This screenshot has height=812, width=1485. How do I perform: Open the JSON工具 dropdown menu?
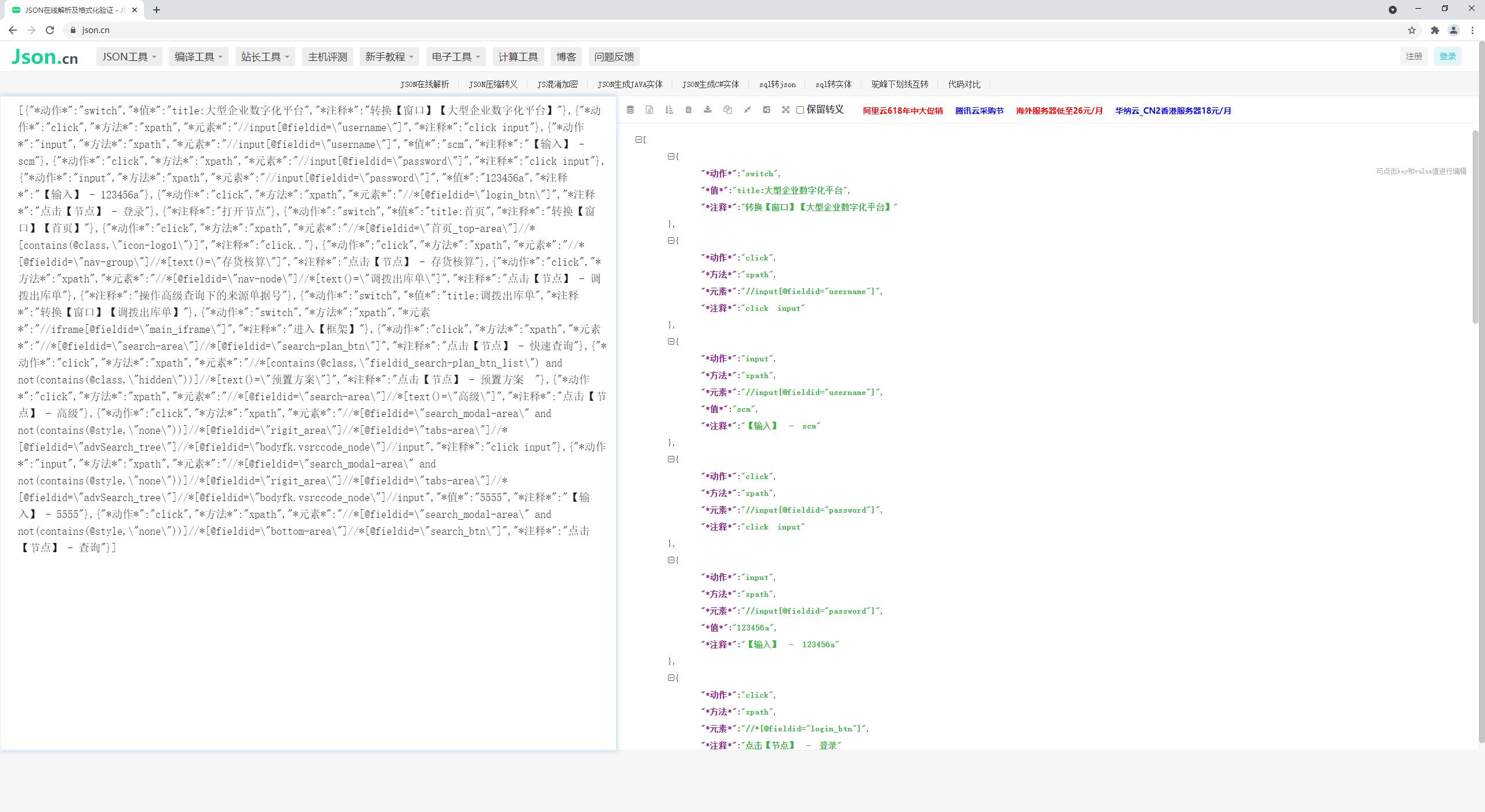[129, 57]
